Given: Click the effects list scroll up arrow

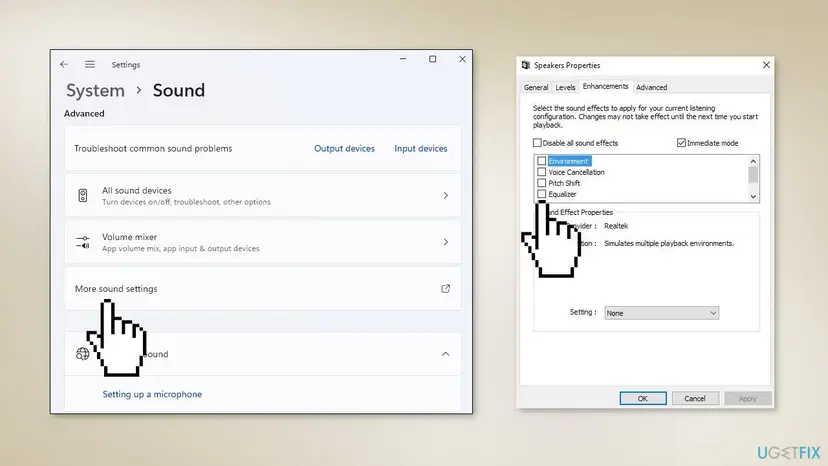Looking at the screenshot, I should [753, 161].
